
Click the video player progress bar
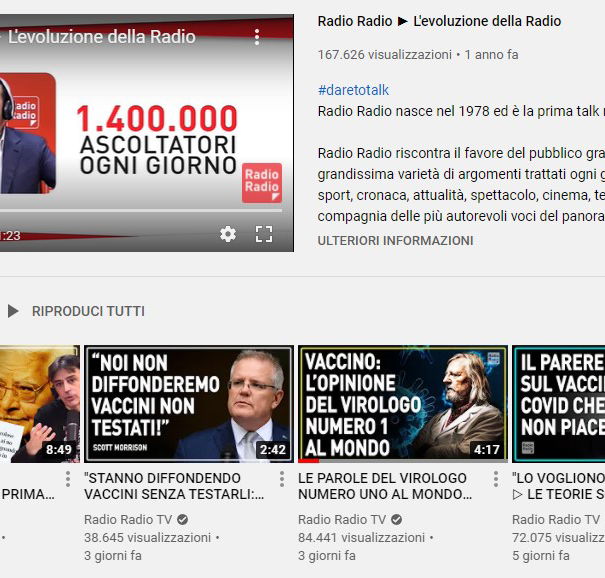[140, 210]
